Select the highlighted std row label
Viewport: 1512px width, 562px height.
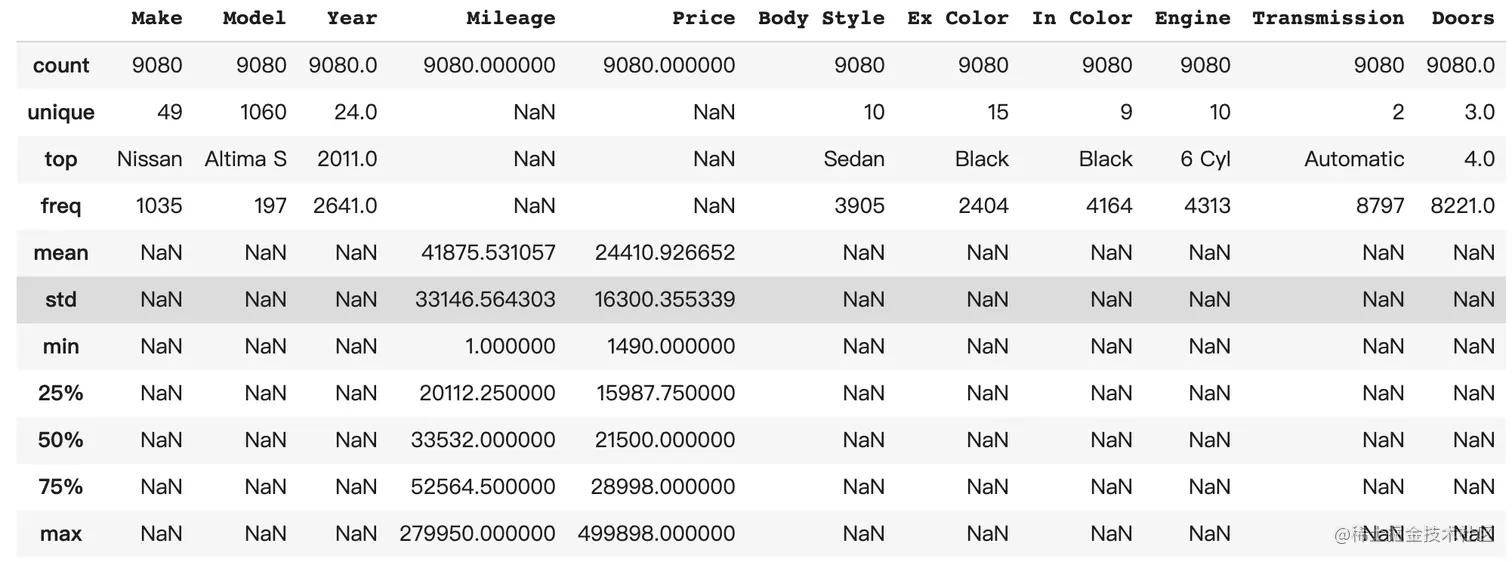tap(61, 300)
